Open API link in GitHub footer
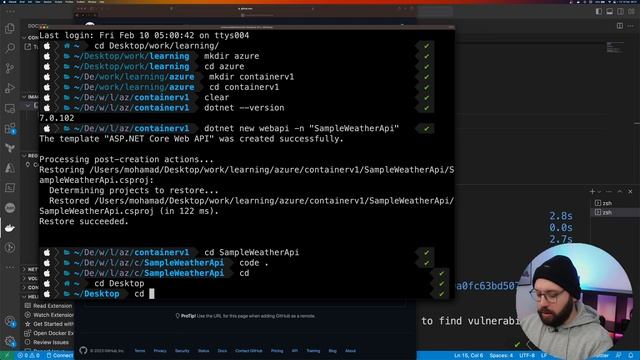 (x=295, y=351)
